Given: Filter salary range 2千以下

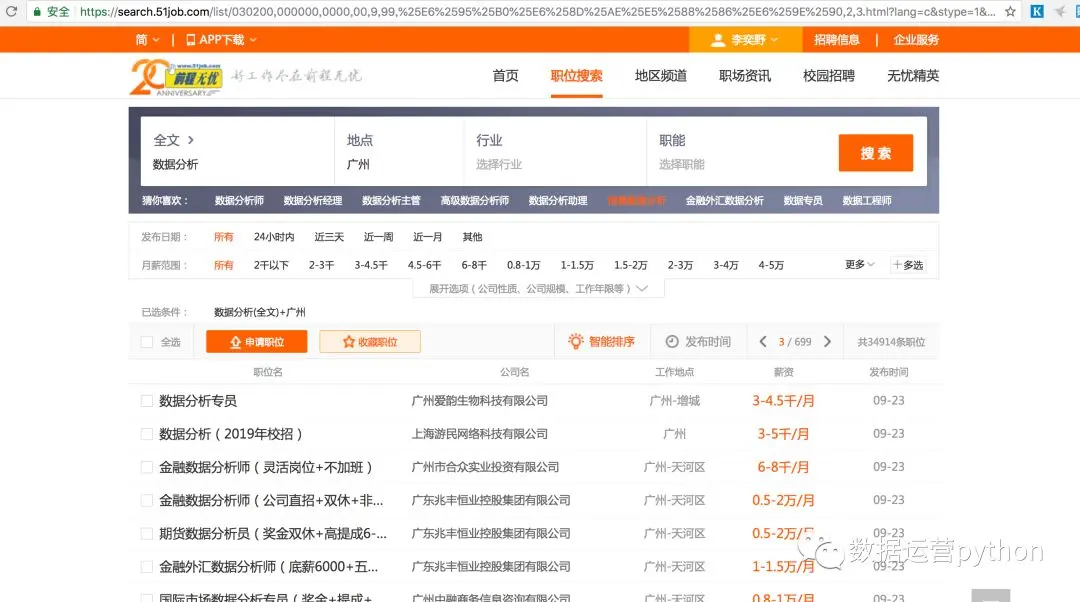Looking at the screenshot, I should tap(271, 265).
